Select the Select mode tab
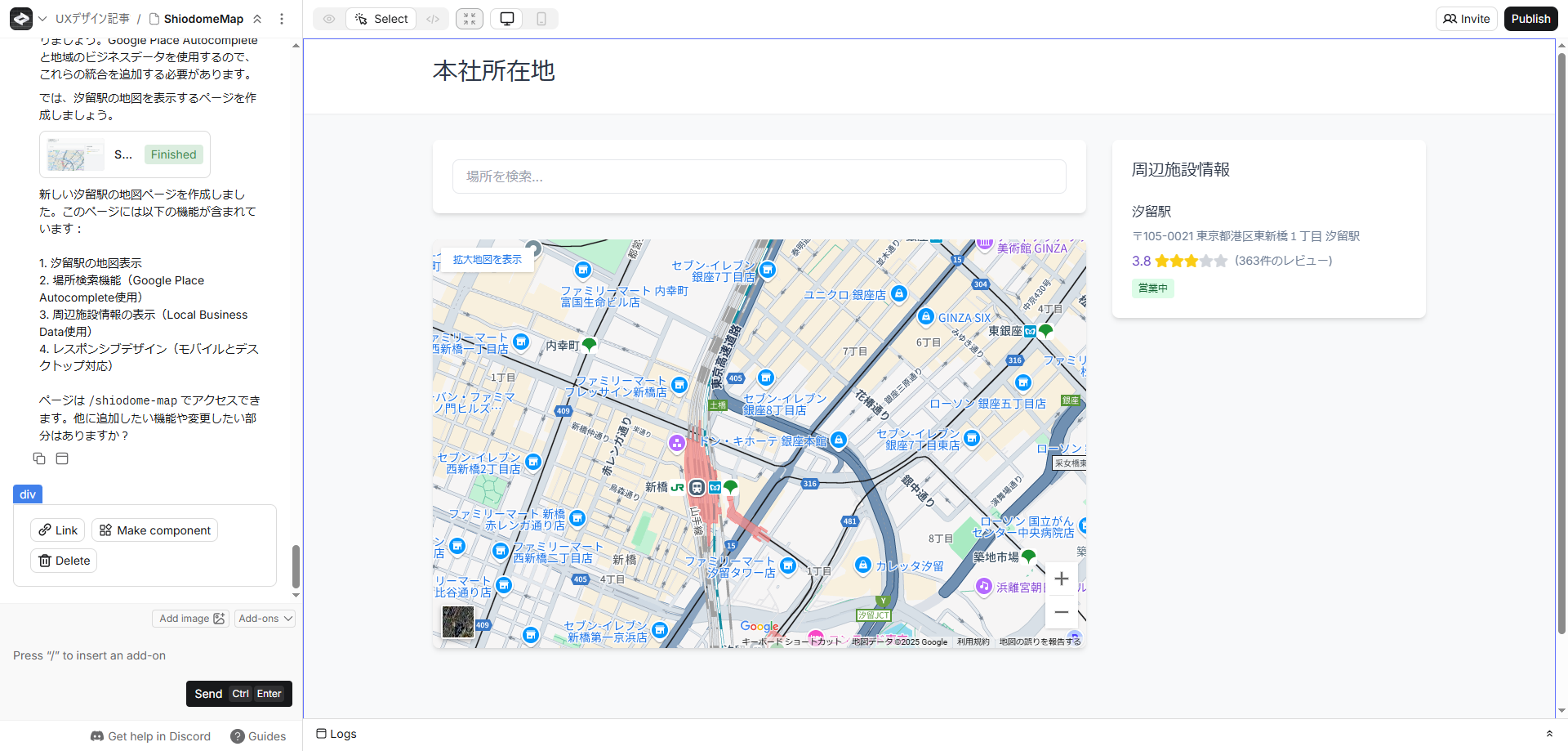The image size is (1568, 751). 381,19
